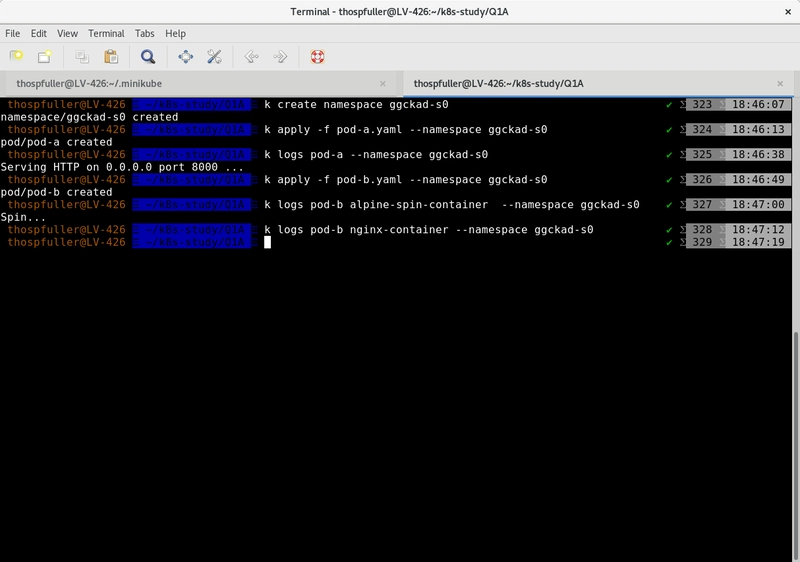Screen dimensions: 800x562
Task: Open preferences via the tools icon
Action: click(x=214, y=57)
